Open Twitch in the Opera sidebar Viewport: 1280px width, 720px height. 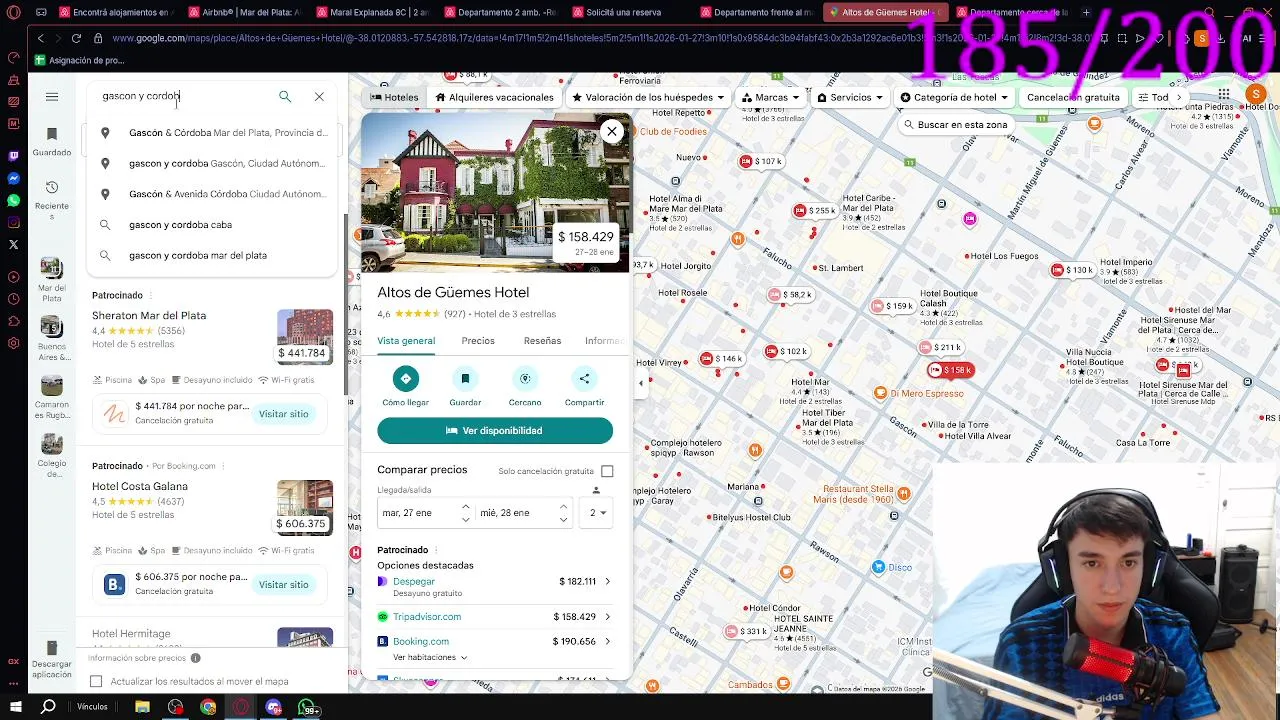pos(13,156)
